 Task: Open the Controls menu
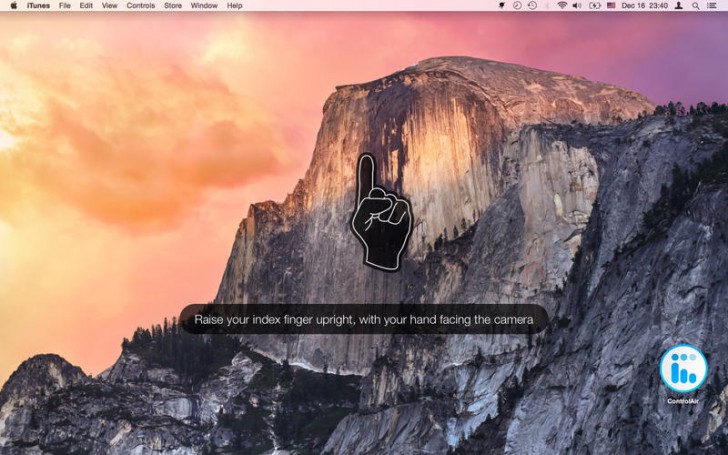pos(141,6)
